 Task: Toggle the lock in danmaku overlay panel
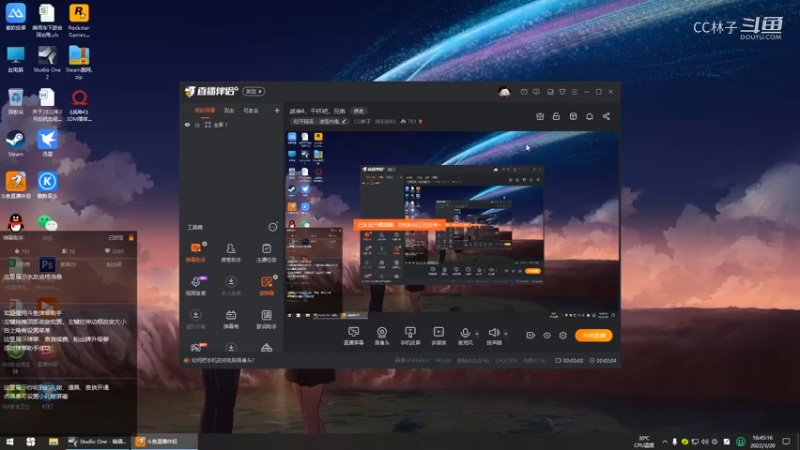[131, 238]
